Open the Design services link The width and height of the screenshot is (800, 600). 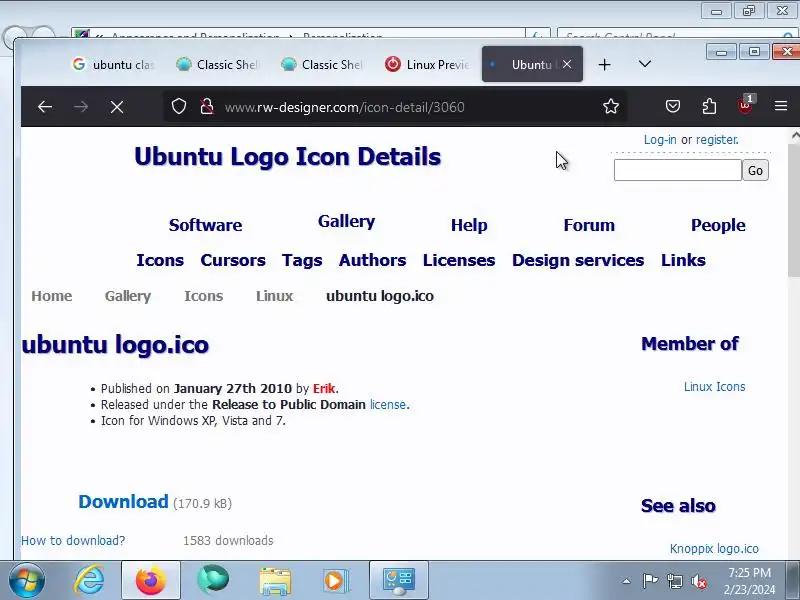[x=578, y=260]
